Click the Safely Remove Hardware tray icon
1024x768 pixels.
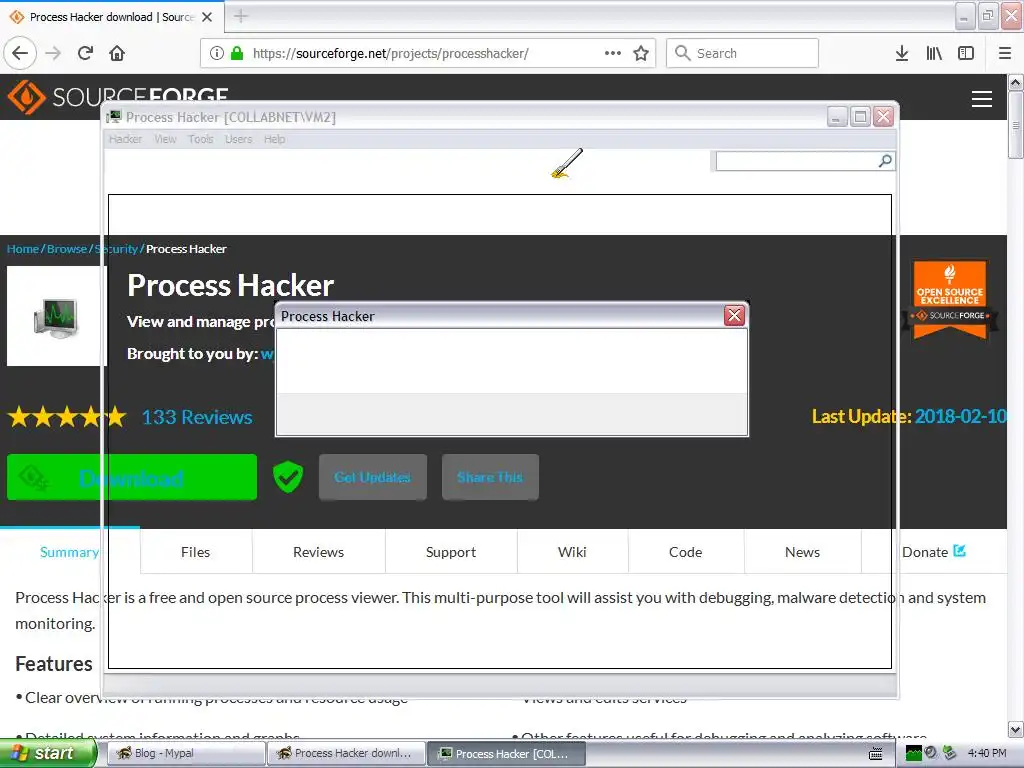[950, 753]
